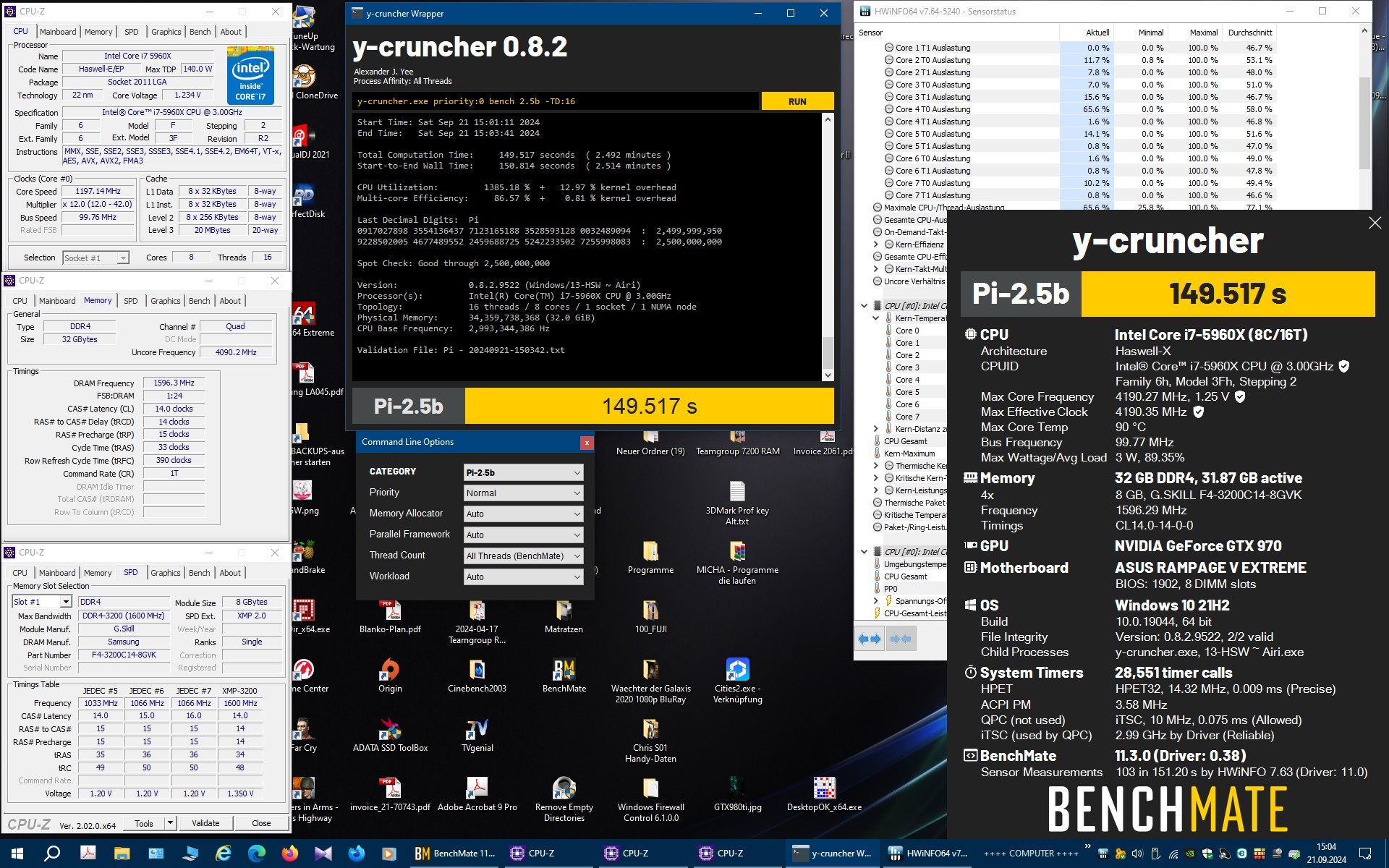This screenshot has width=1389, height=868.
Task: Open the Thread Count dropdown
Action: 523,556
